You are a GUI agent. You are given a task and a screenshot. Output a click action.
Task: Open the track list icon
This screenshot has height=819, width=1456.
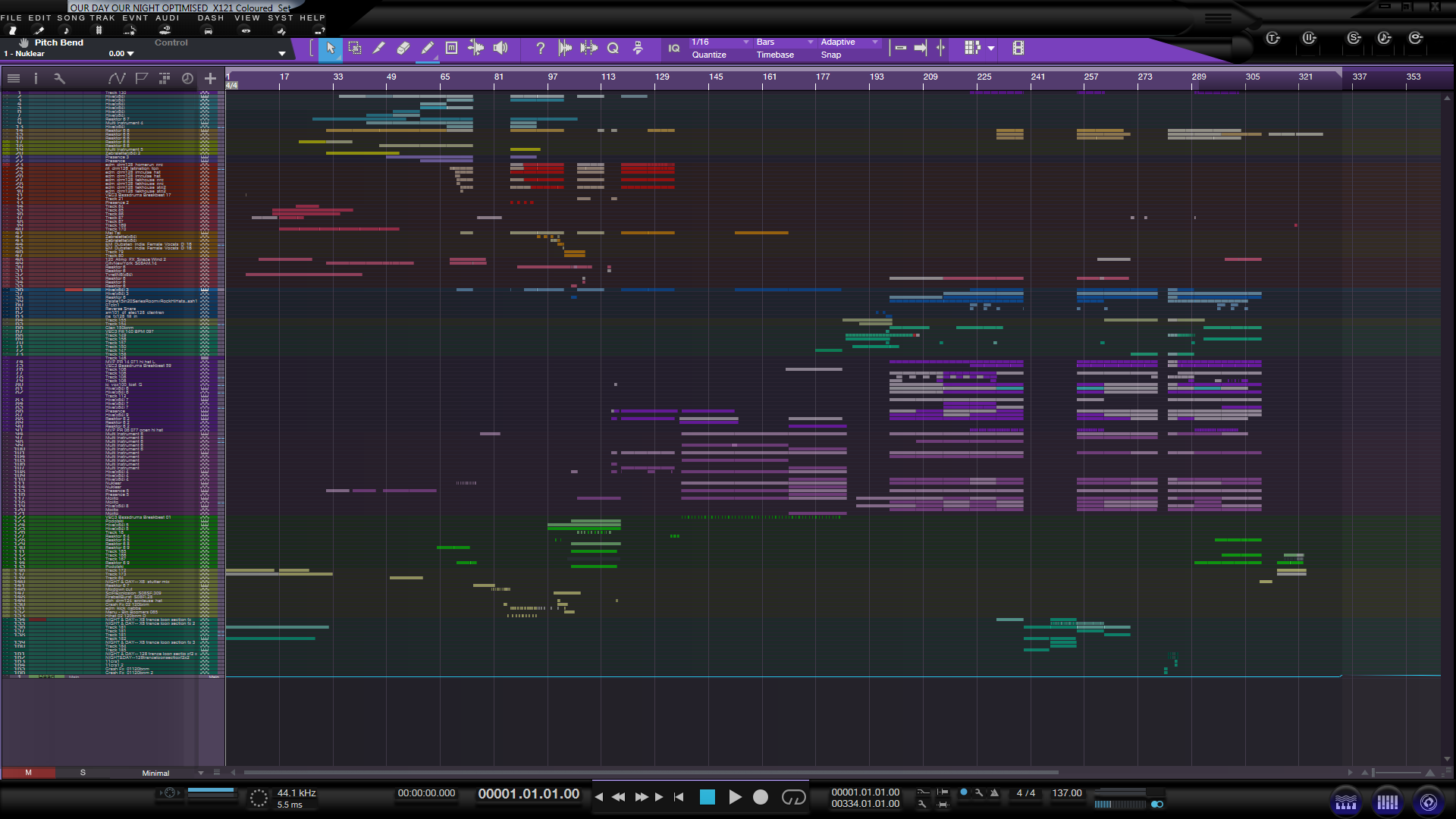click(x=14, y=78)
